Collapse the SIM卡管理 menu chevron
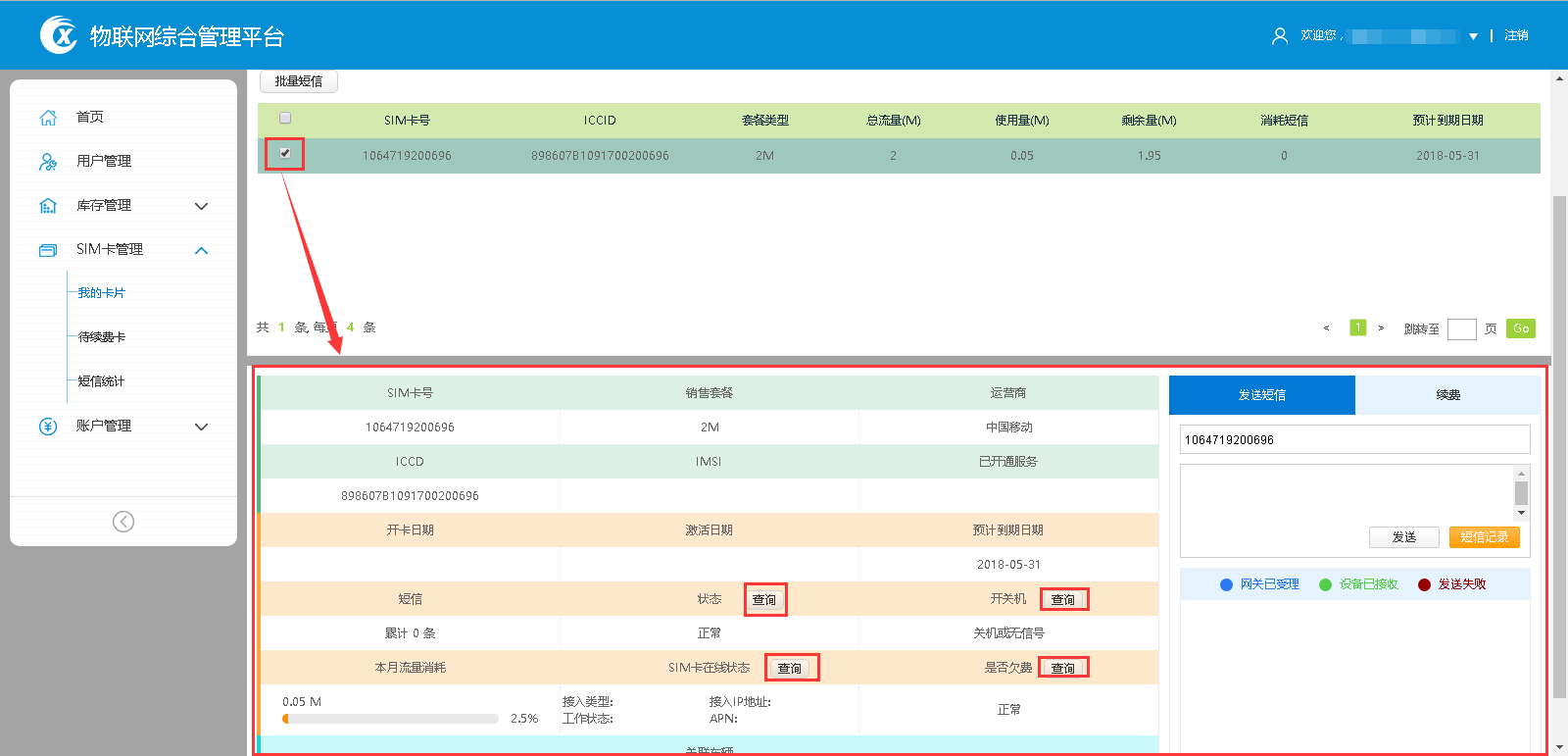 click(202, 251)
